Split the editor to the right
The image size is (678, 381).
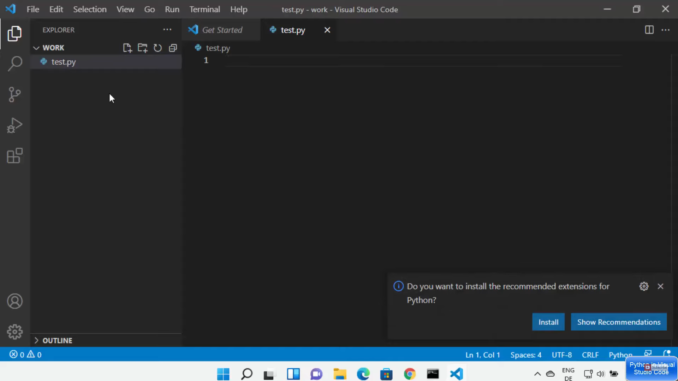pyautogui.click(x=649, y=29)
